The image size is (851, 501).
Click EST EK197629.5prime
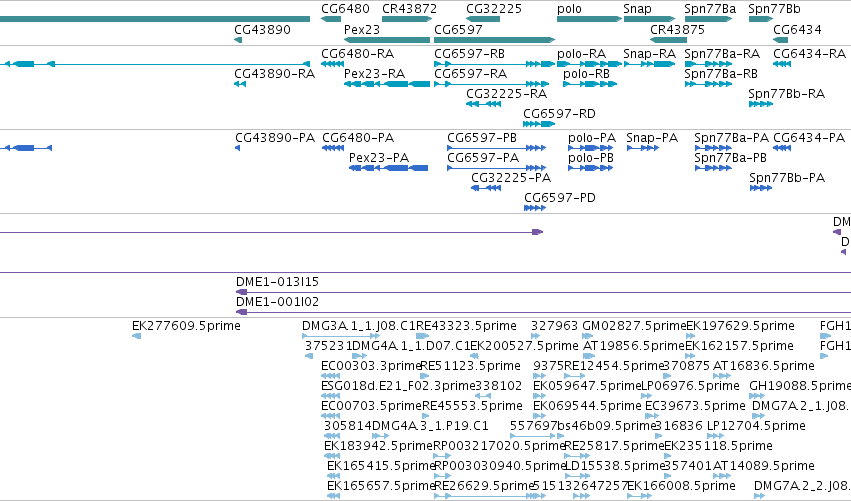[x=740, y=326]
